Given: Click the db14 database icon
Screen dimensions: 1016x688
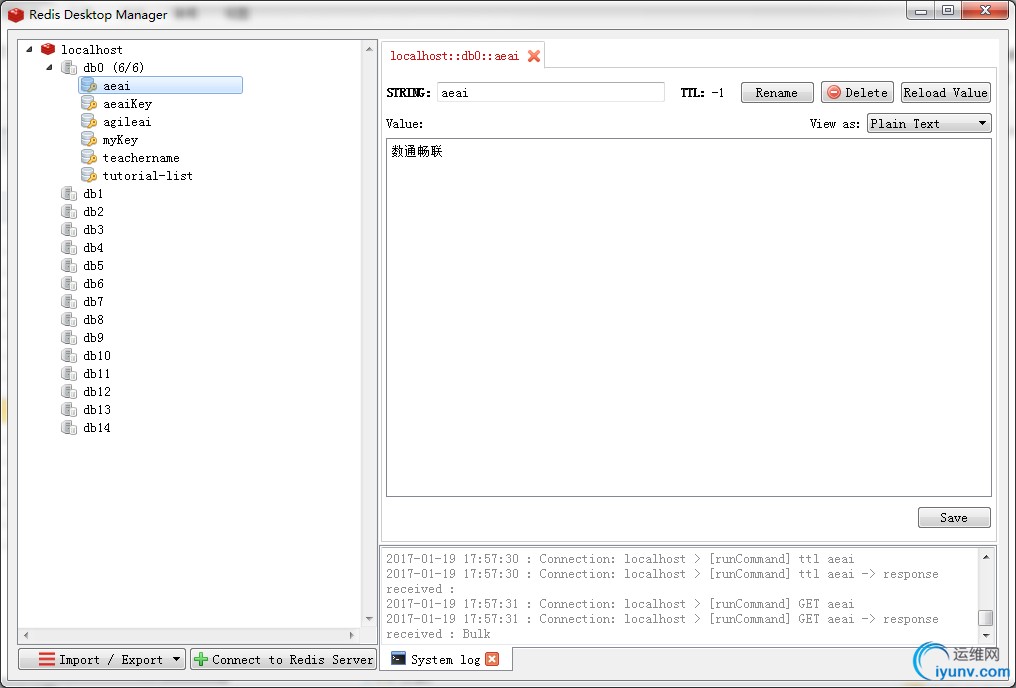Looking at the screenshot, I should [69, 428].
